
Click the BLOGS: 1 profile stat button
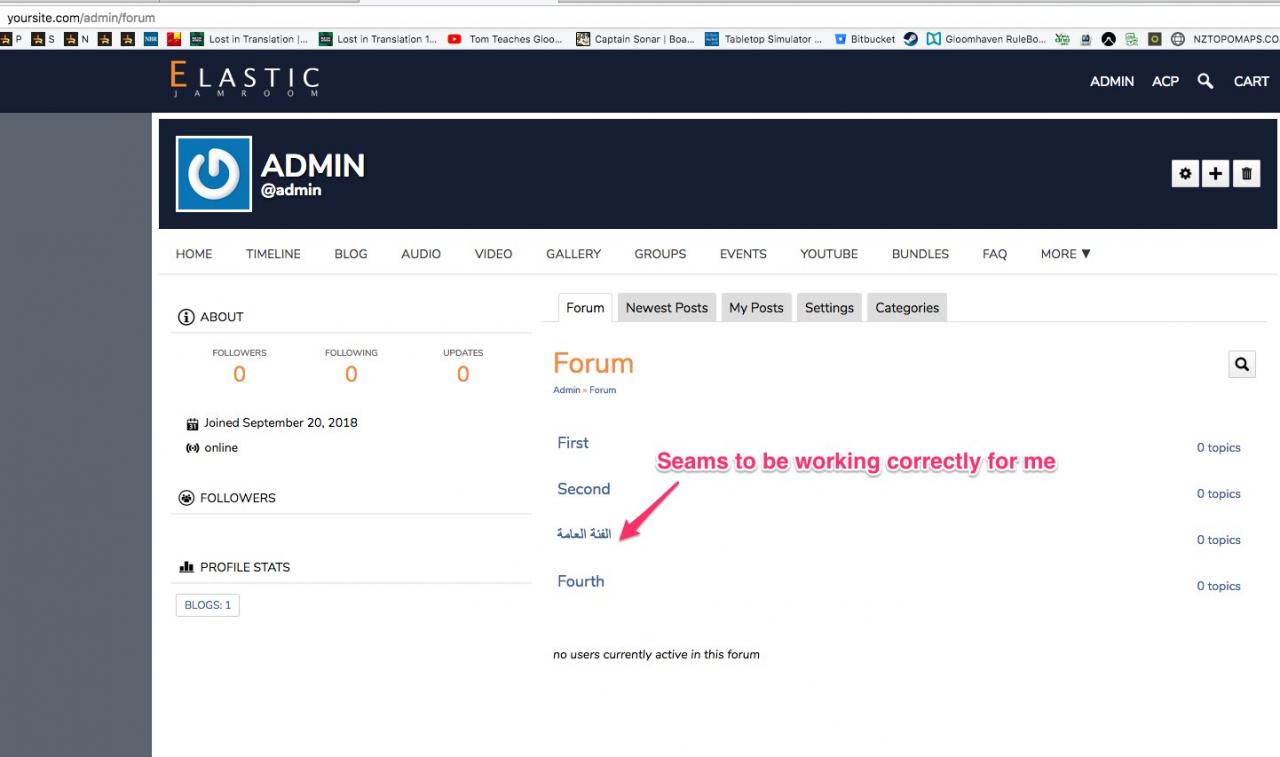(x=208, y=605)
